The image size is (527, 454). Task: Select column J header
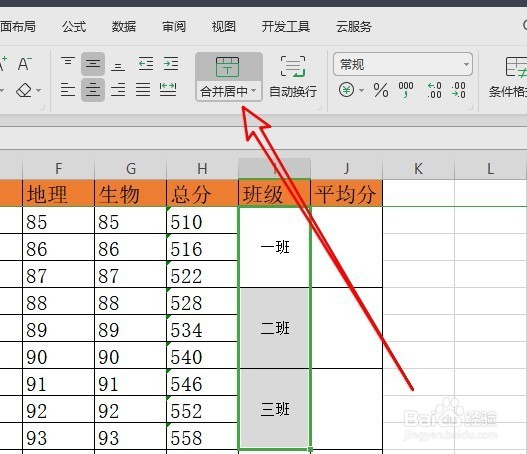[347, 168]
